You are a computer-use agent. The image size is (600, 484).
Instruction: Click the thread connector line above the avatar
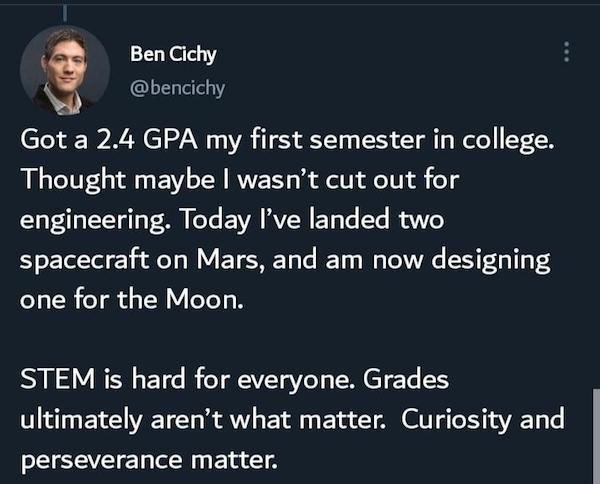tap(64, 12)
